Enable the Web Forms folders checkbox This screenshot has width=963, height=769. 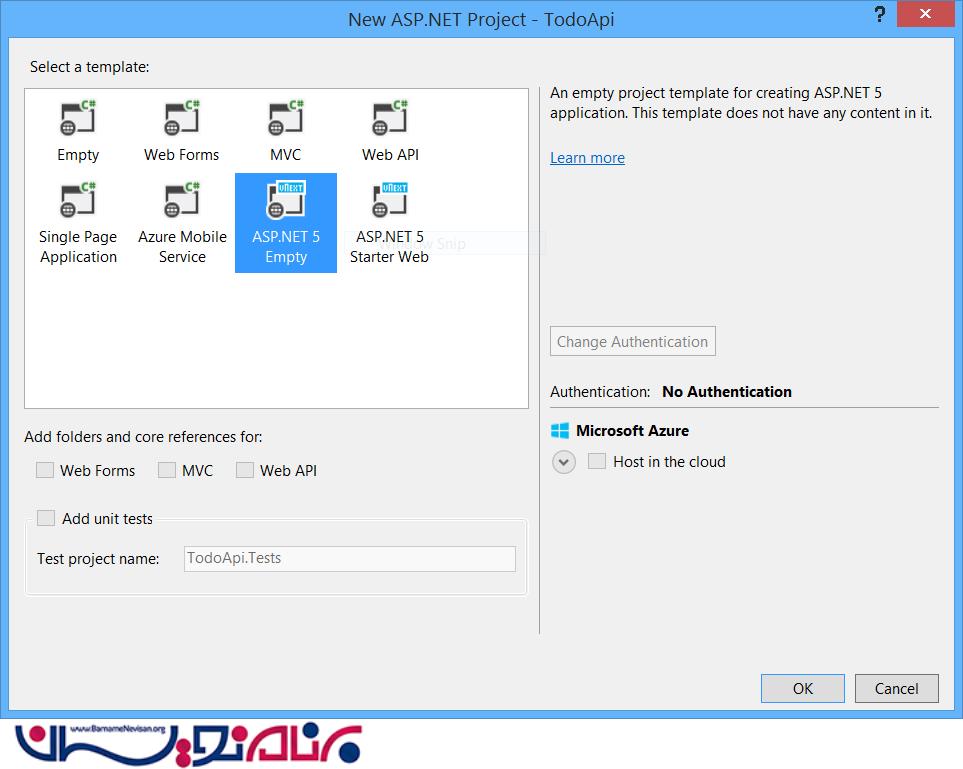[x=45, y=470]
